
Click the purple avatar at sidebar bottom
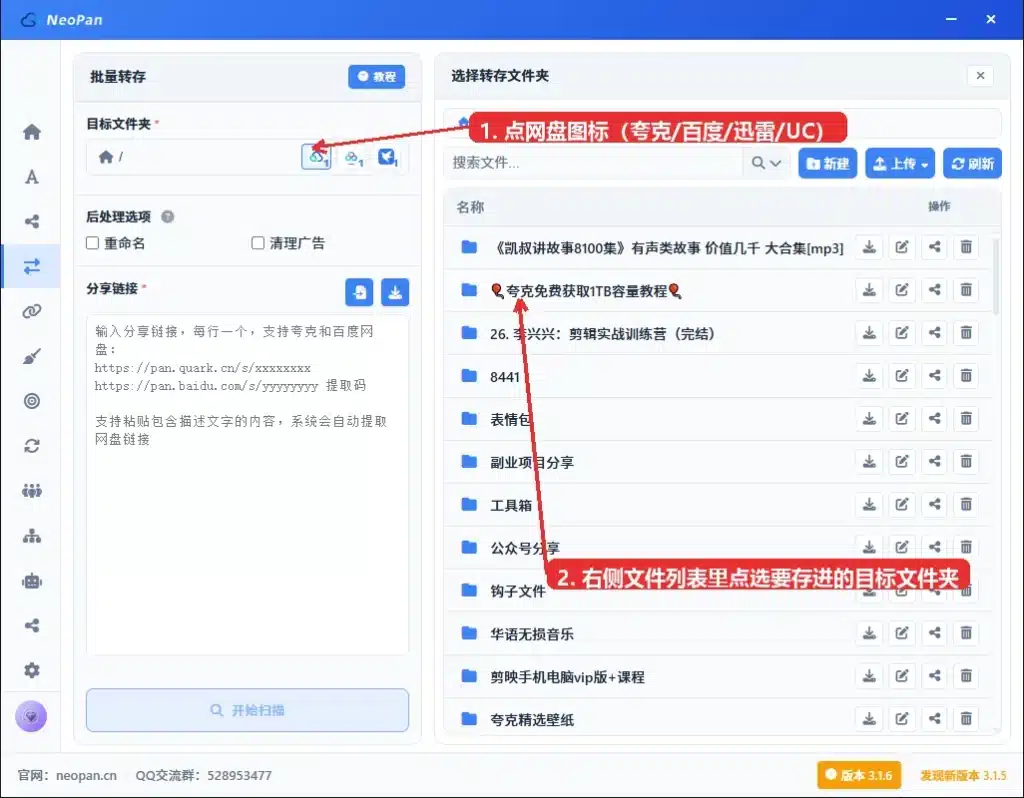coord(31,716)
